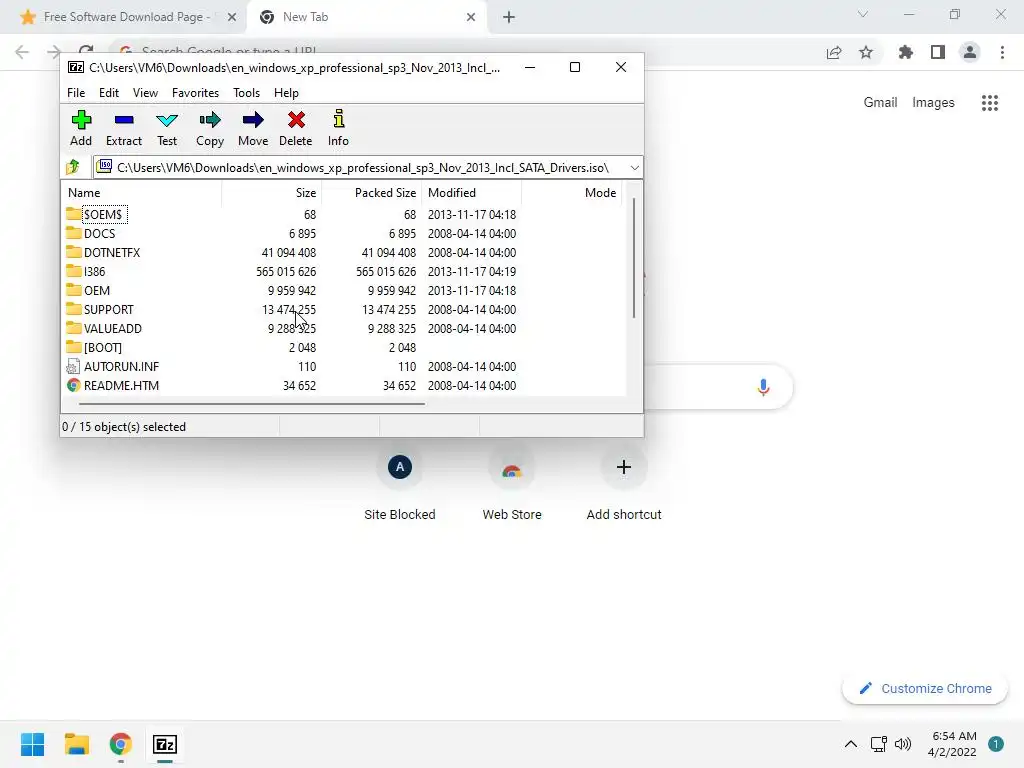The image size is (1024, 768).
Task: Open the Tools menu
Action: tap(246, 93)
